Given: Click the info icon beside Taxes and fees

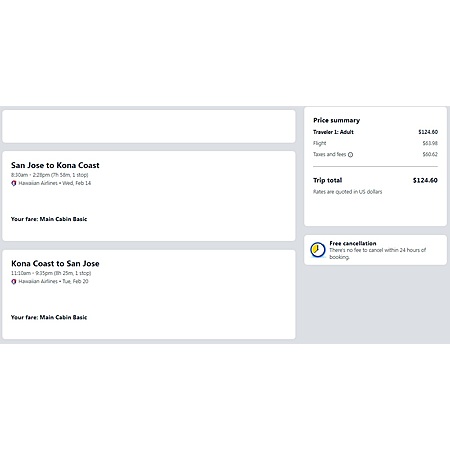Looking at the screenshot, I should 350,155.
